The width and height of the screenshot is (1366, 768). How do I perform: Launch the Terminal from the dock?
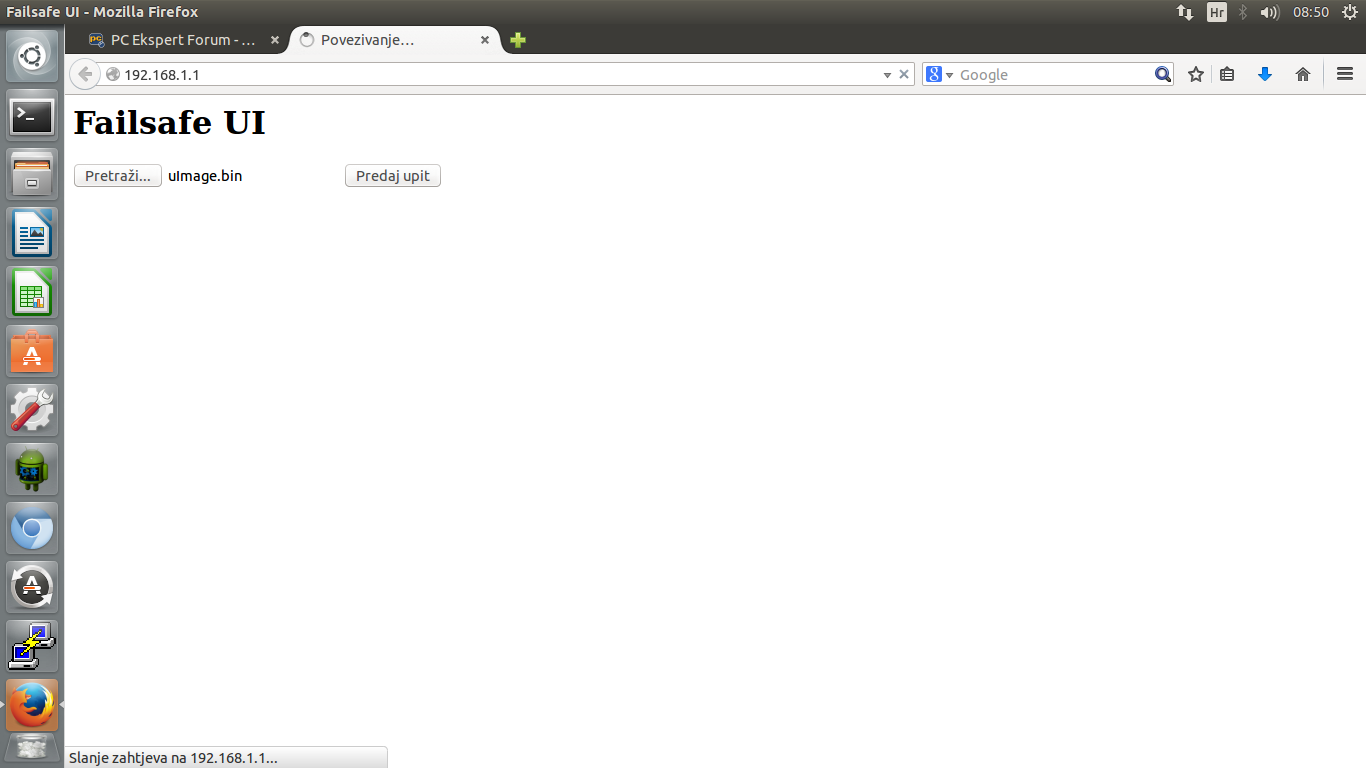point(32,116)
